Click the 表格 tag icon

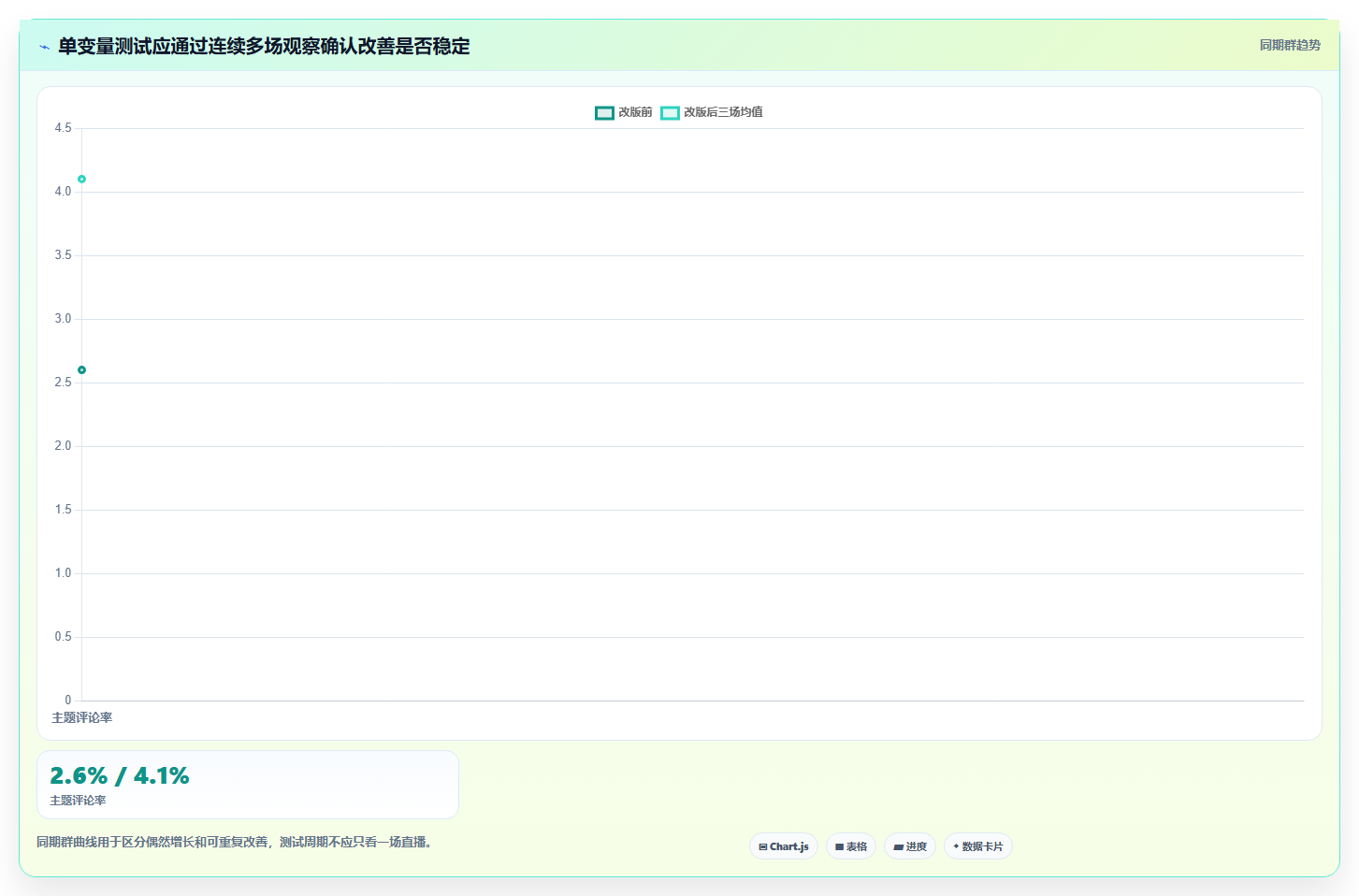pos(840,847)
